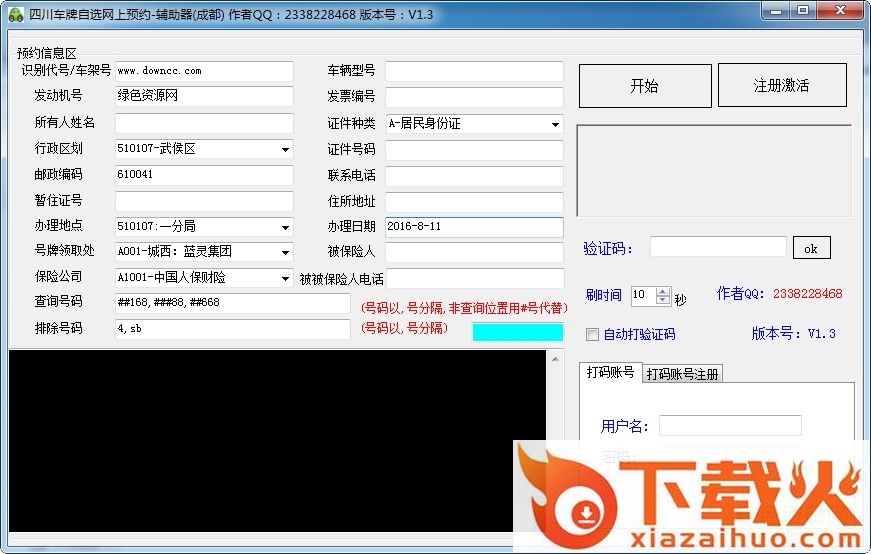871x554 pixels.
Task: Open the 证件种类 dropdown
Action: [555, 124]
